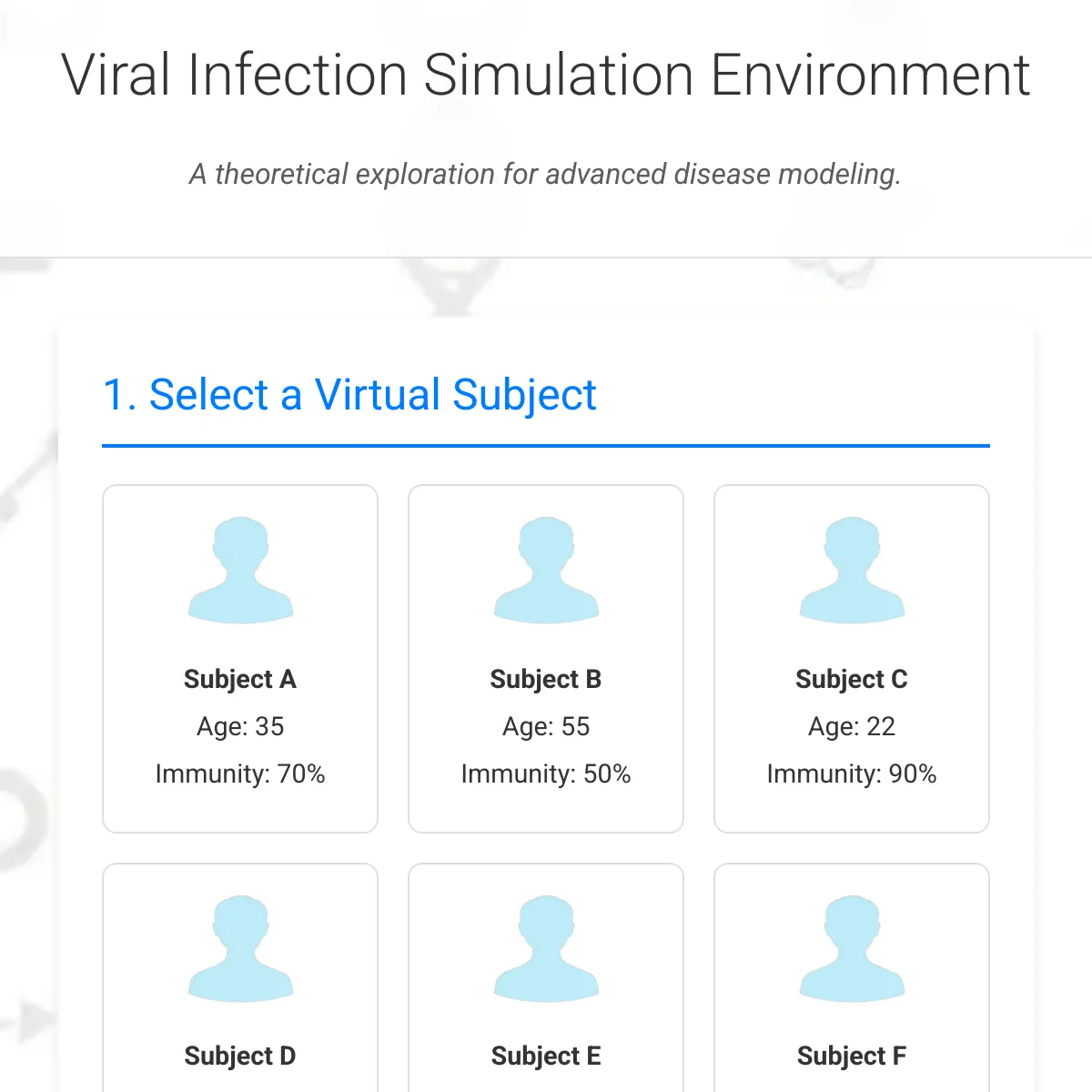This screenshot has height=1092, width=1092.
Task: Click the Subject A name label
Action: (x=240, y=679)
